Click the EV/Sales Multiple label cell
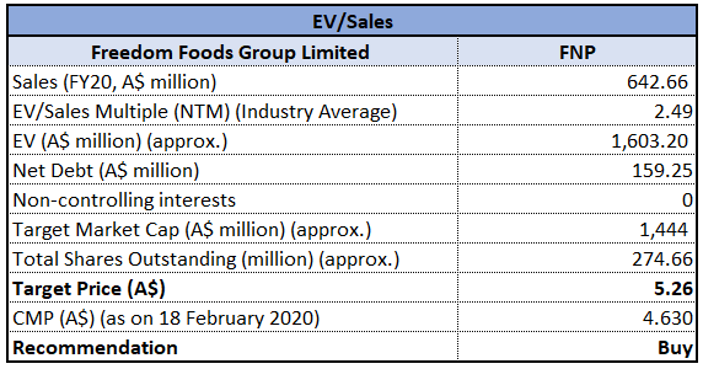Image resolution: width=703 pixels, height=369 pixels. tap(233, 111)
